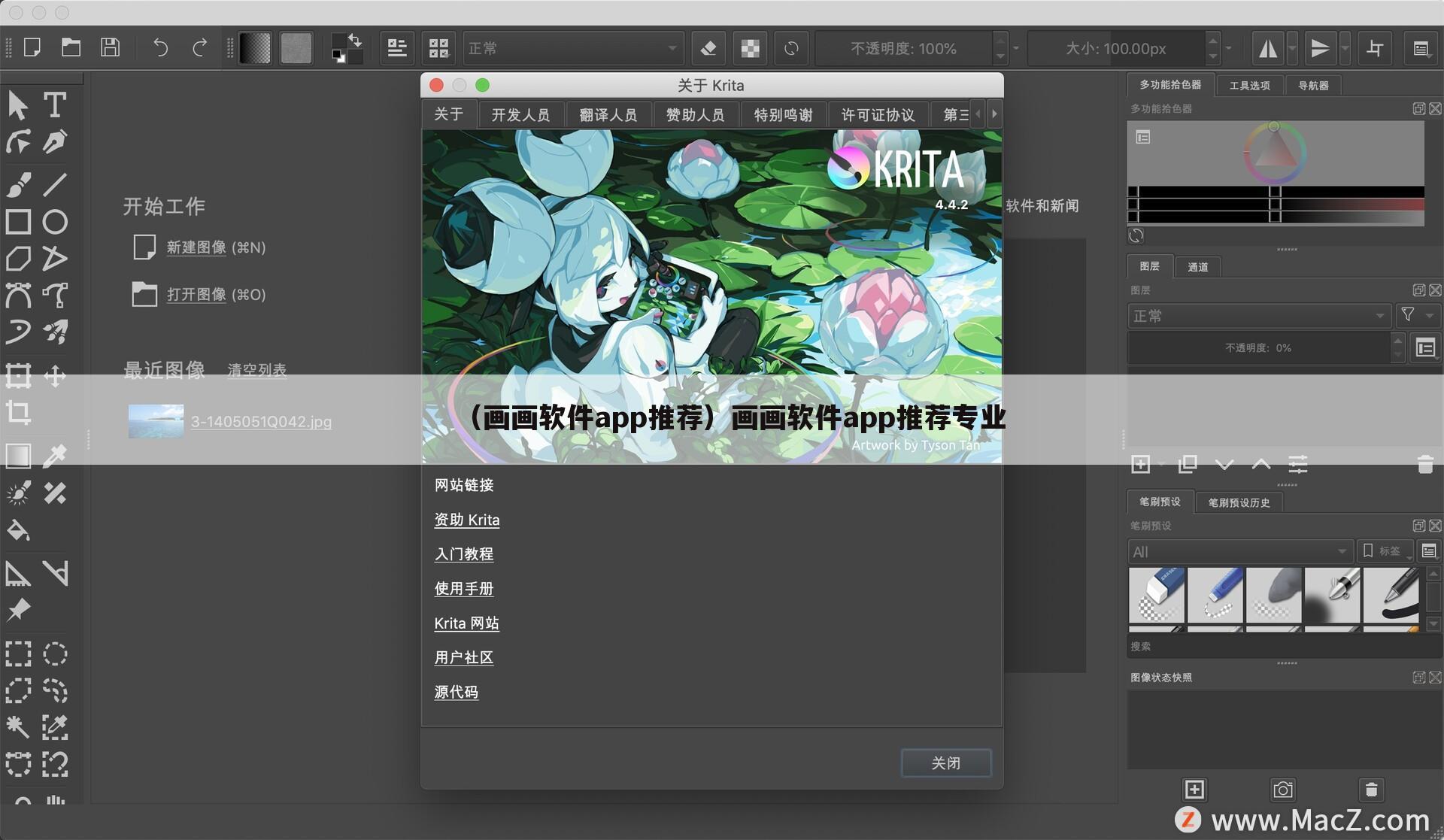
Task: Open the brush preset tag dropdown 'All'
Action: tap(1240, 551)
